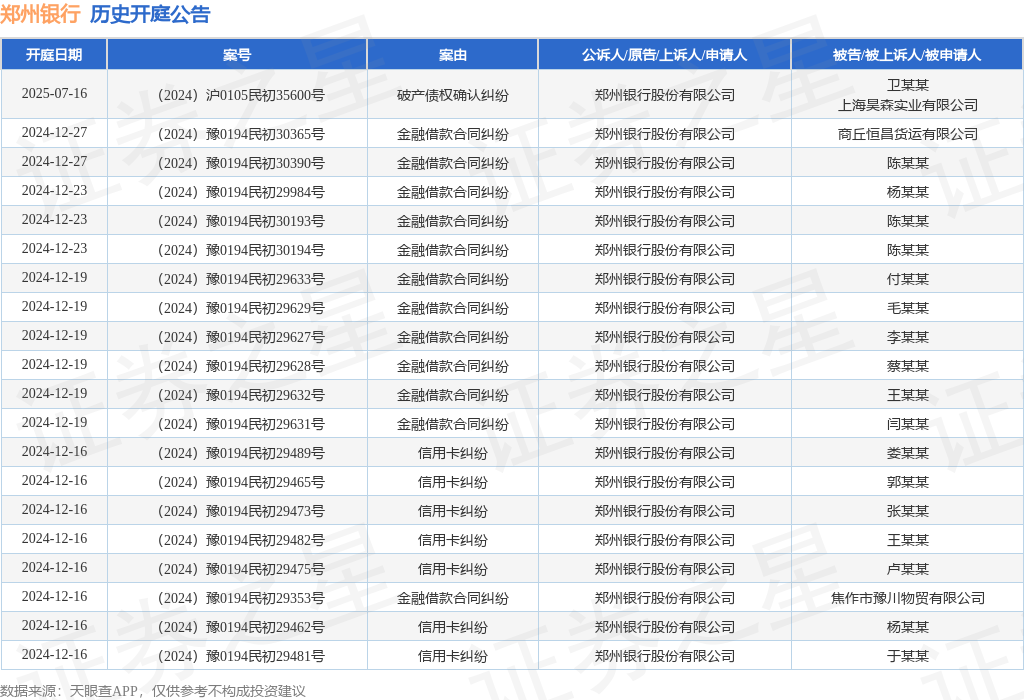
Task: Click defendant 蔡某某
Action: (908, 366)
